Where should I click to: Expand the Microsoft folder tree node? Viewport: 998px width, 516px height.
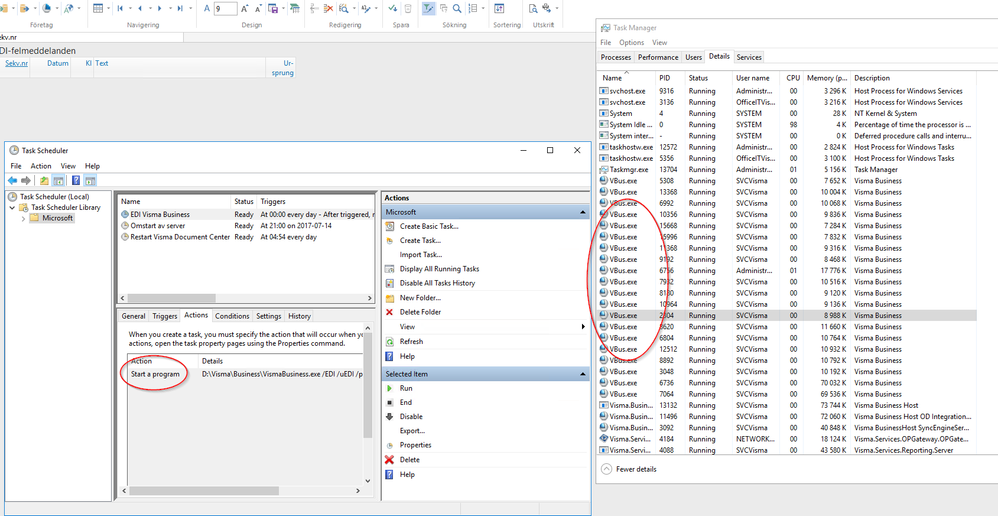point(24,218)
